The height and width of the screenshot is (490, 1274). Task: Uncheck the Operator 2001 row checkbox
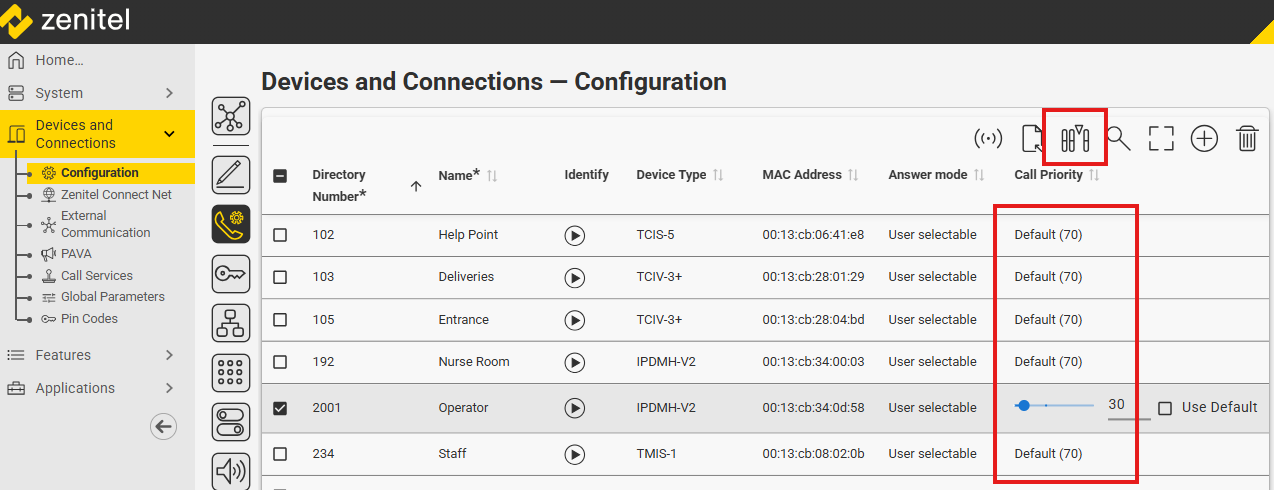(280, 408)
